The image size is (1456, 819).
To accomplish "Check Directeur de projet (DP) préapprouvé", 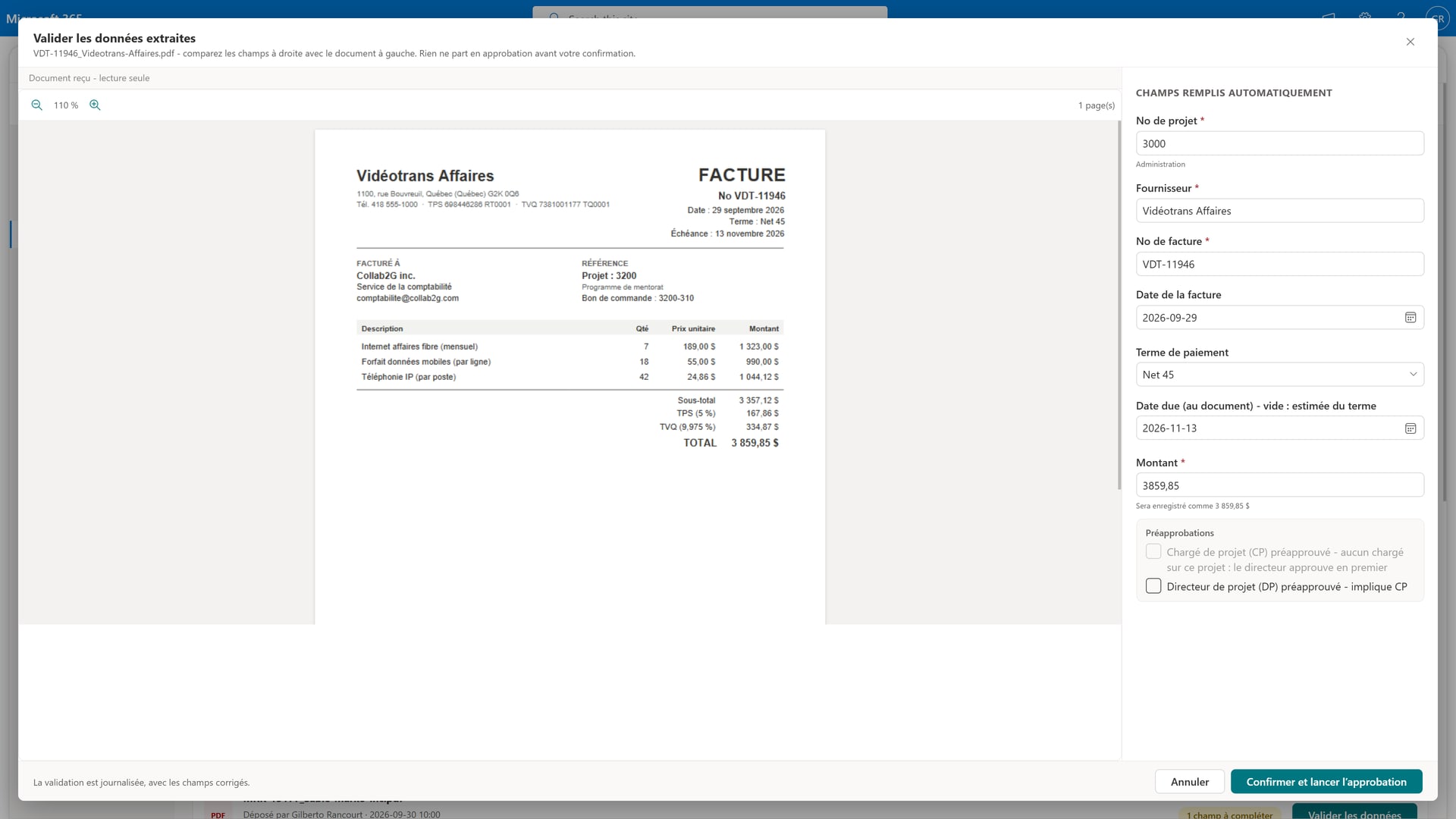I will [1153, 586].
